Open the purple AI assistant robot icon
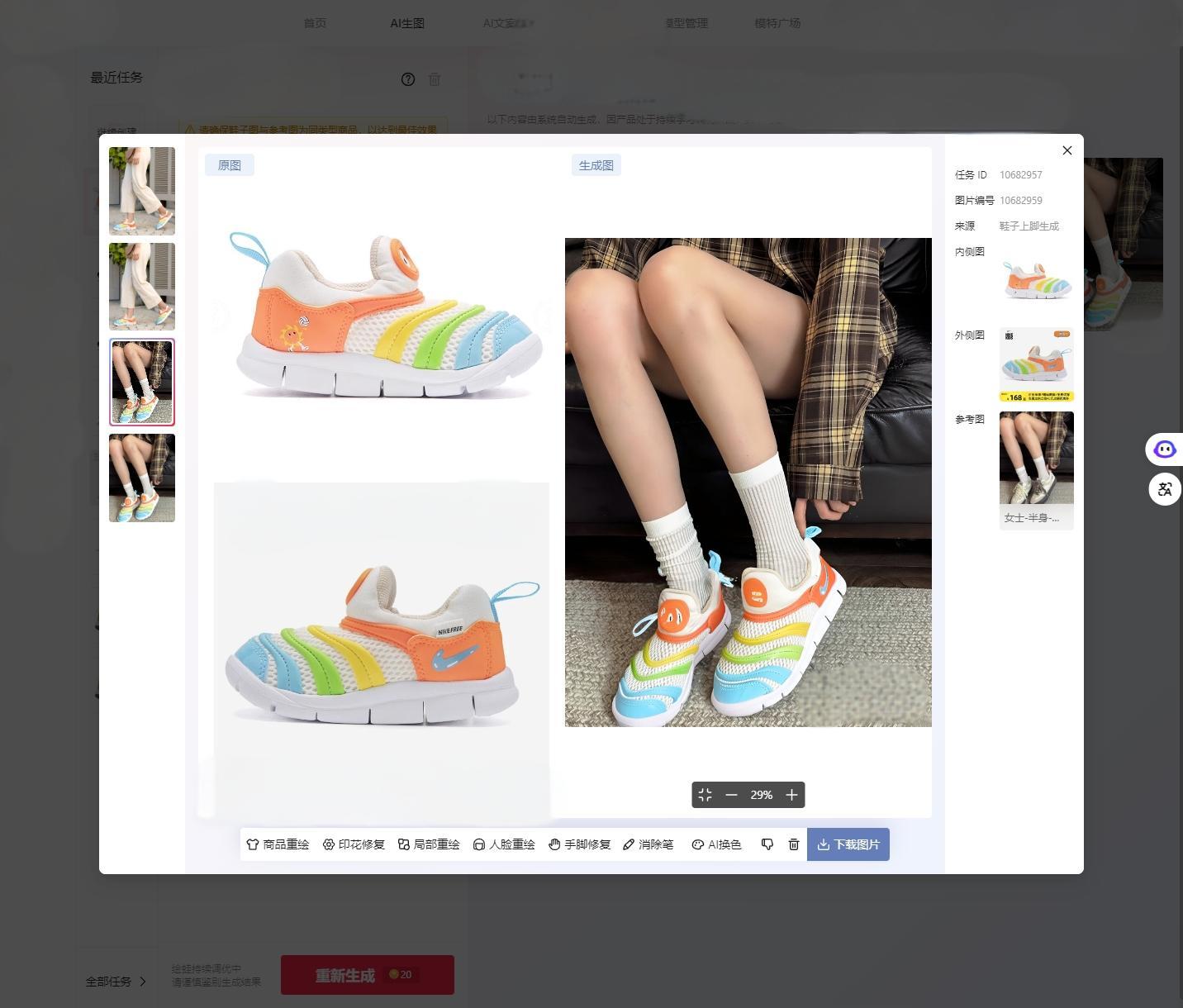 [1165, 449]
